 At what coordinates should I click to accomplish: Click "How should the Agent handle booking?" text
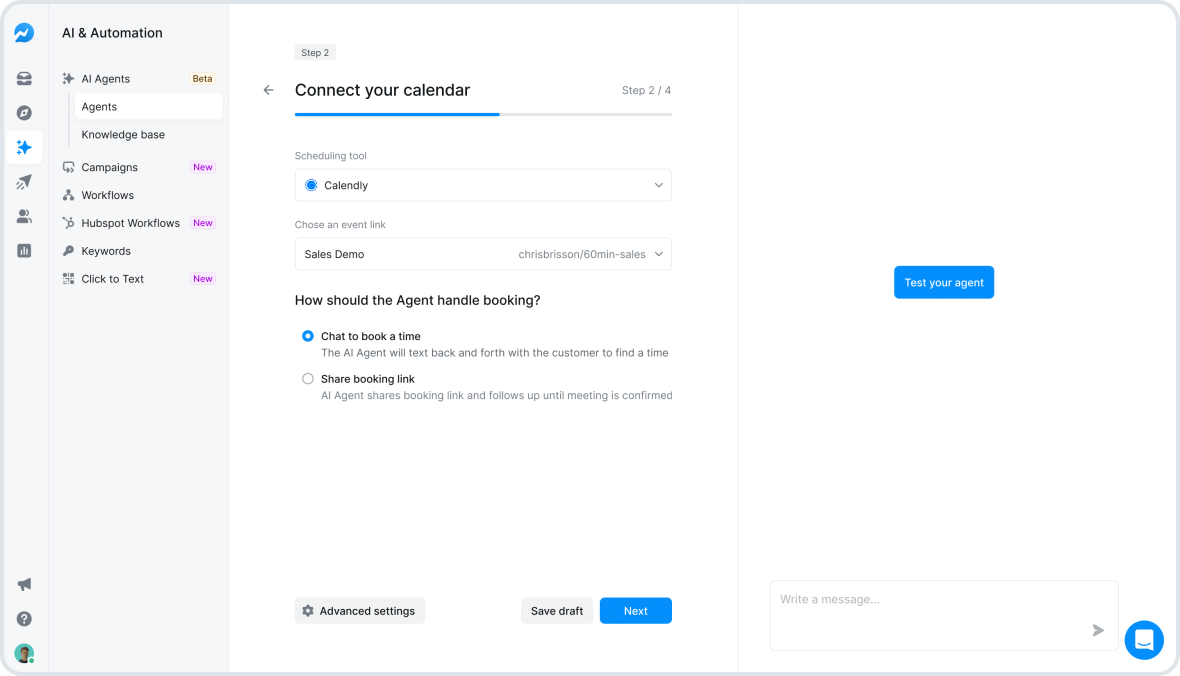pos(418,300)
